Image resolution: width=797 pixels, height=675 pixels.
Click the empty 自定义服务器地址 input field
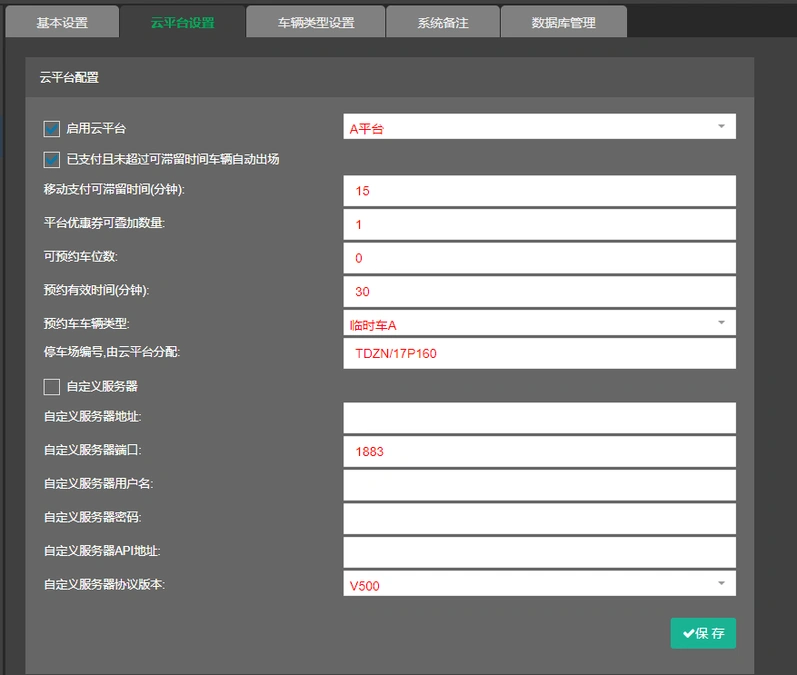click(x=539, y=418)
